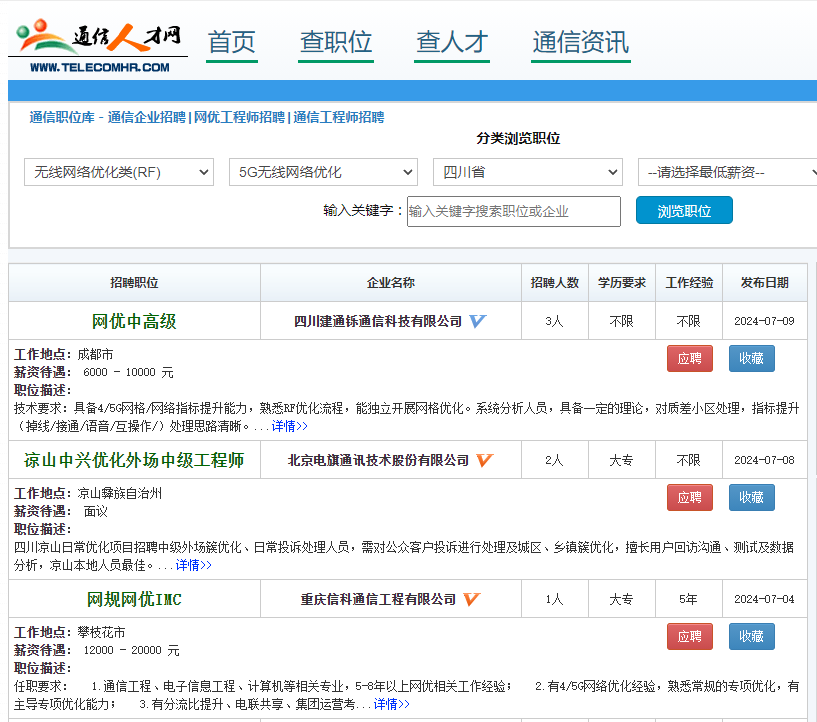The width and height of the screenshot is (817, 722).
Task: Click the 5年 experience cell
Action: tap(688, 600)
